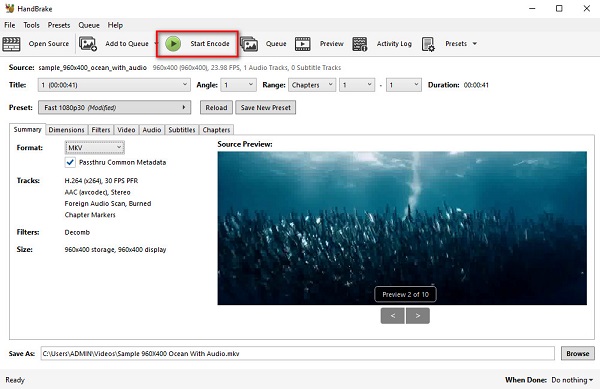Open the Queue menu
This screenshot has width=600, height=389.
coord(89,25)
